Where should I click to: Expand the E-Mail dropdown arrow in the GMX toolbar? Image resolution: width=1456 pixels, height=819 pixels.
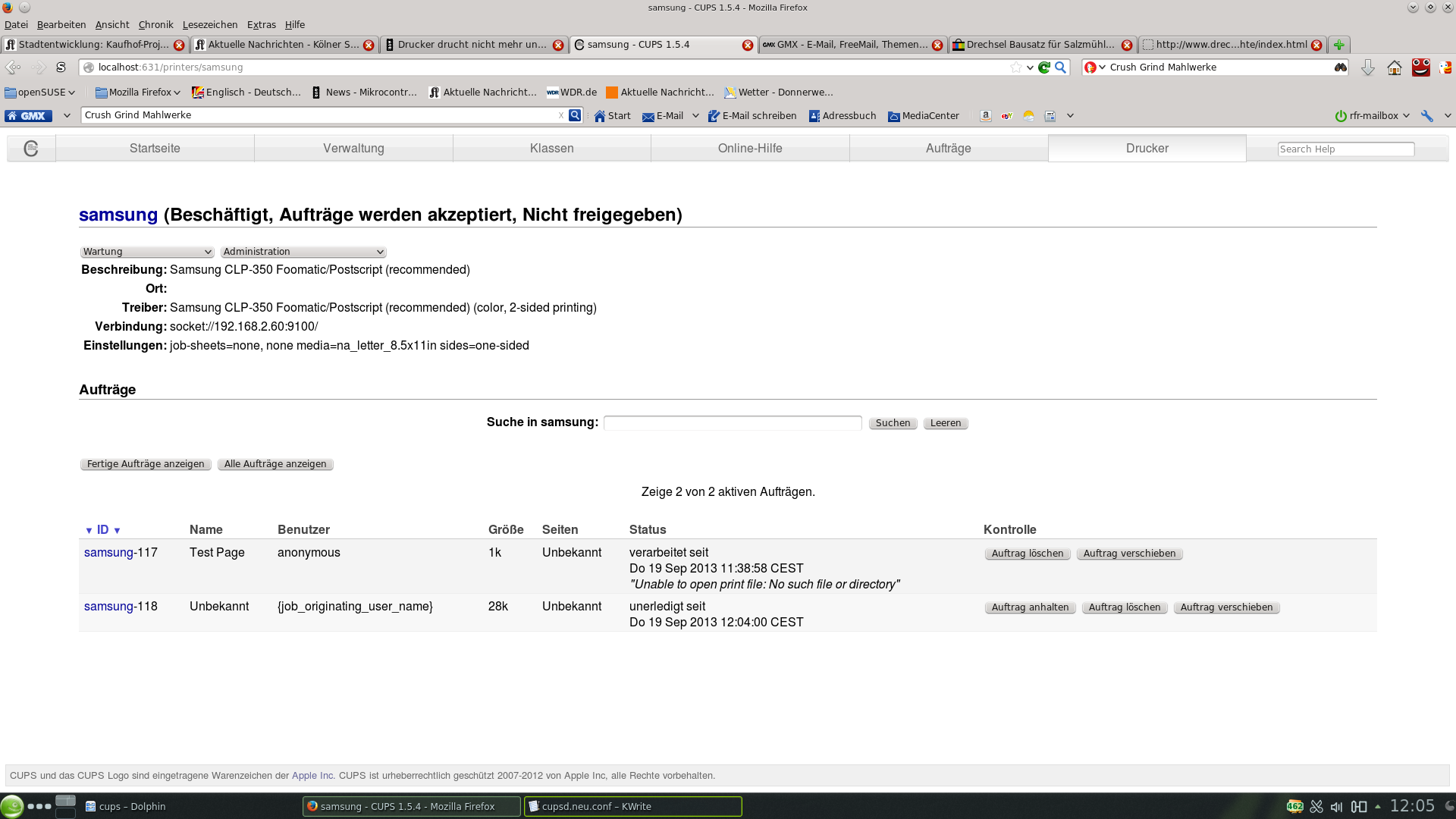coord(695,116)
